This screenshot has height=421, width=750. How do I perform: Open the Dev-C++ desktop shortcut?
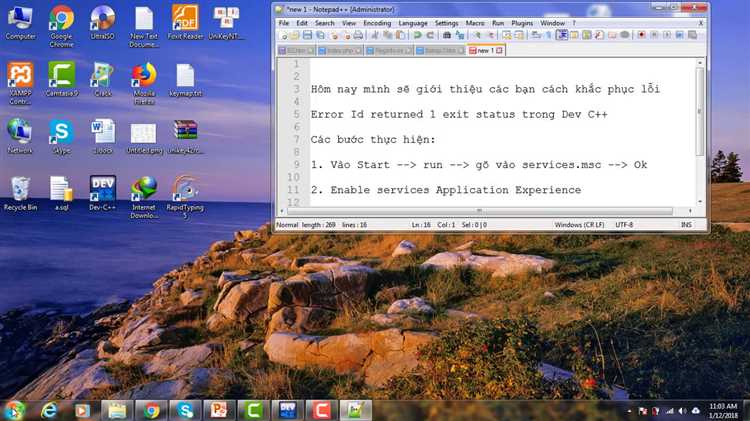coord(102,194)
